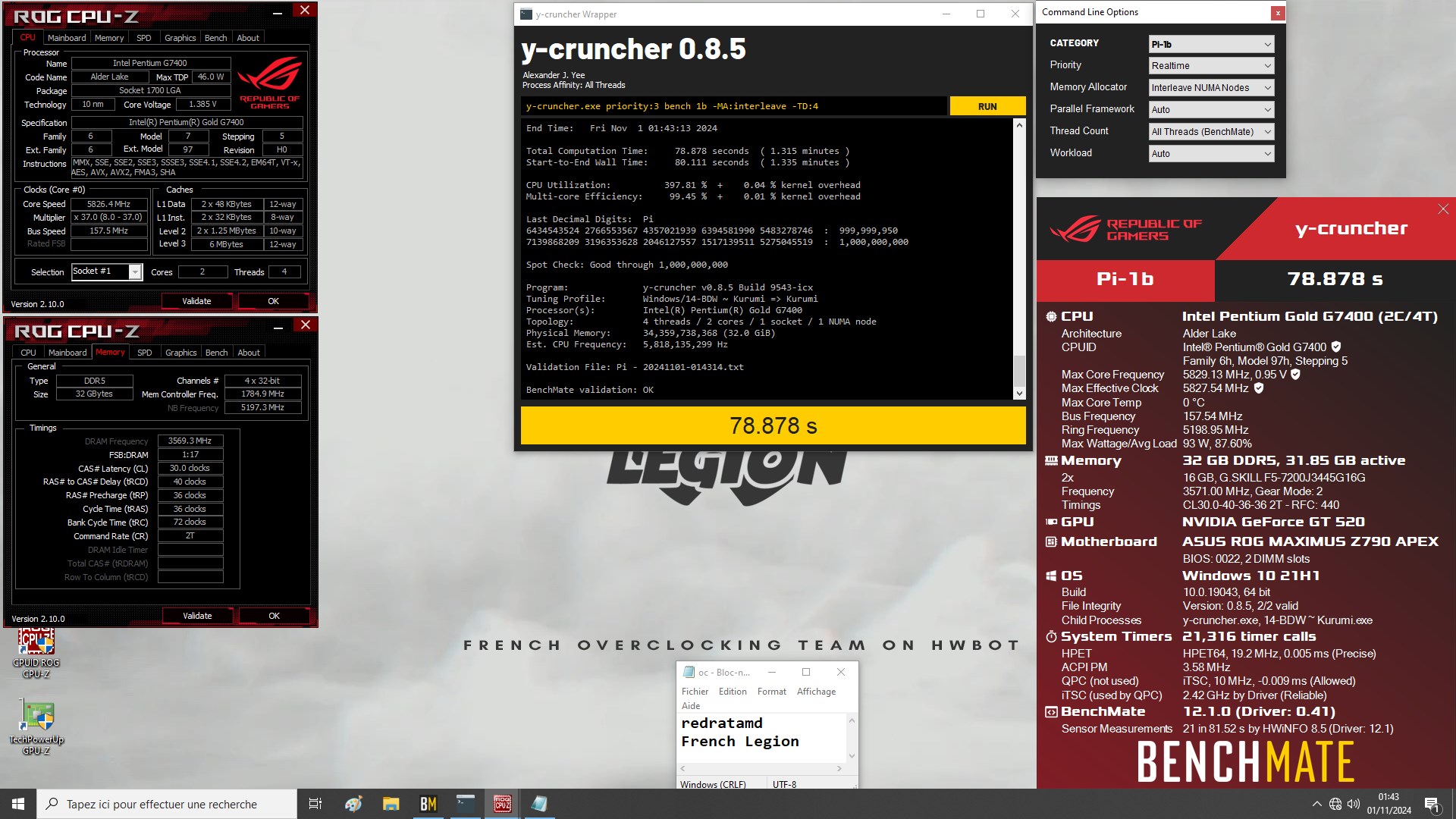Click 'BenchMate validation: OK' console line
This screenshot has width=1456, height=819.
(x=590, y=390)
